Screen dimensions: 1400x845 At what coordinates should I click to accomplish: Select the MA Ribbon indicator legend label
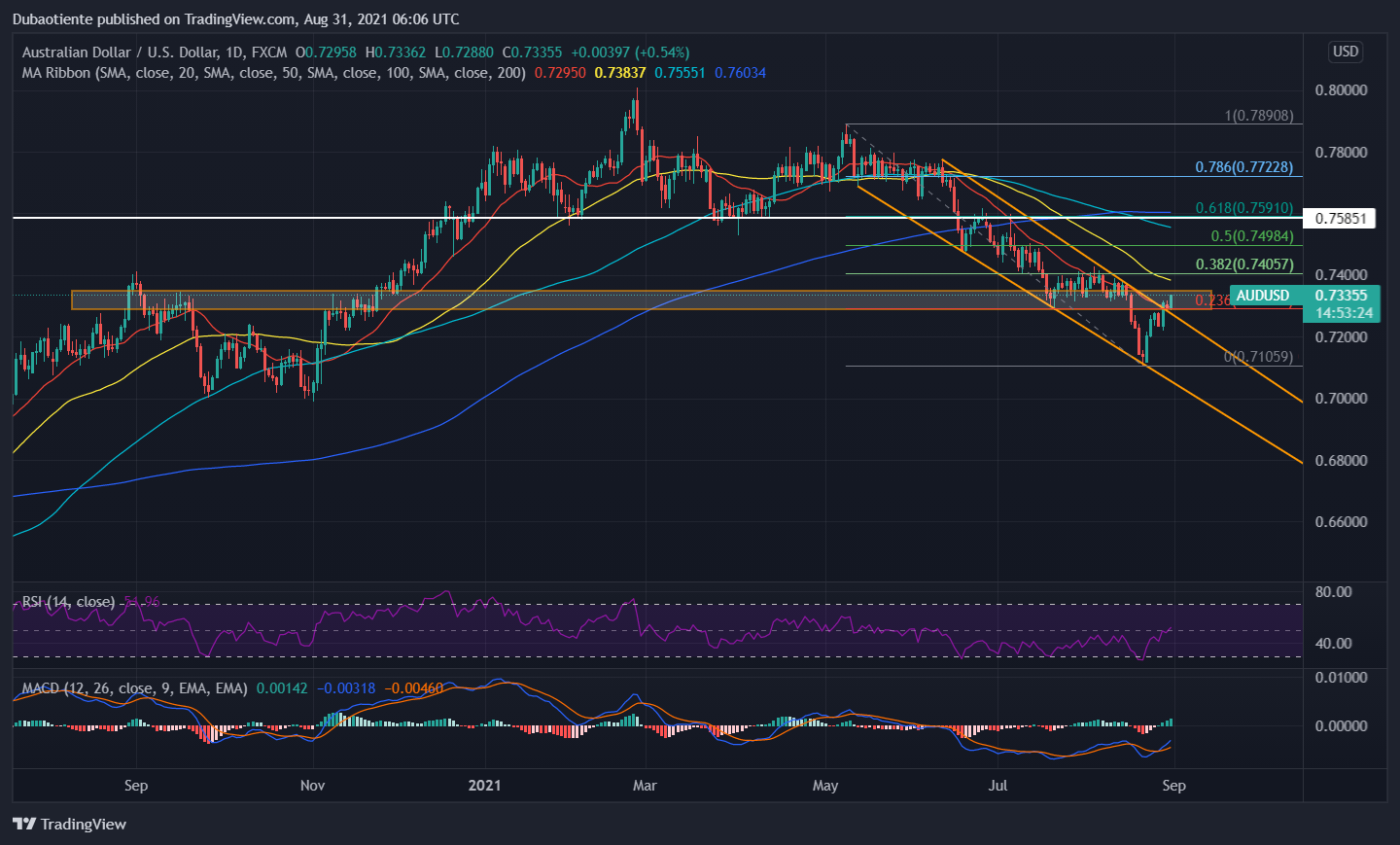tap(274, 73)
